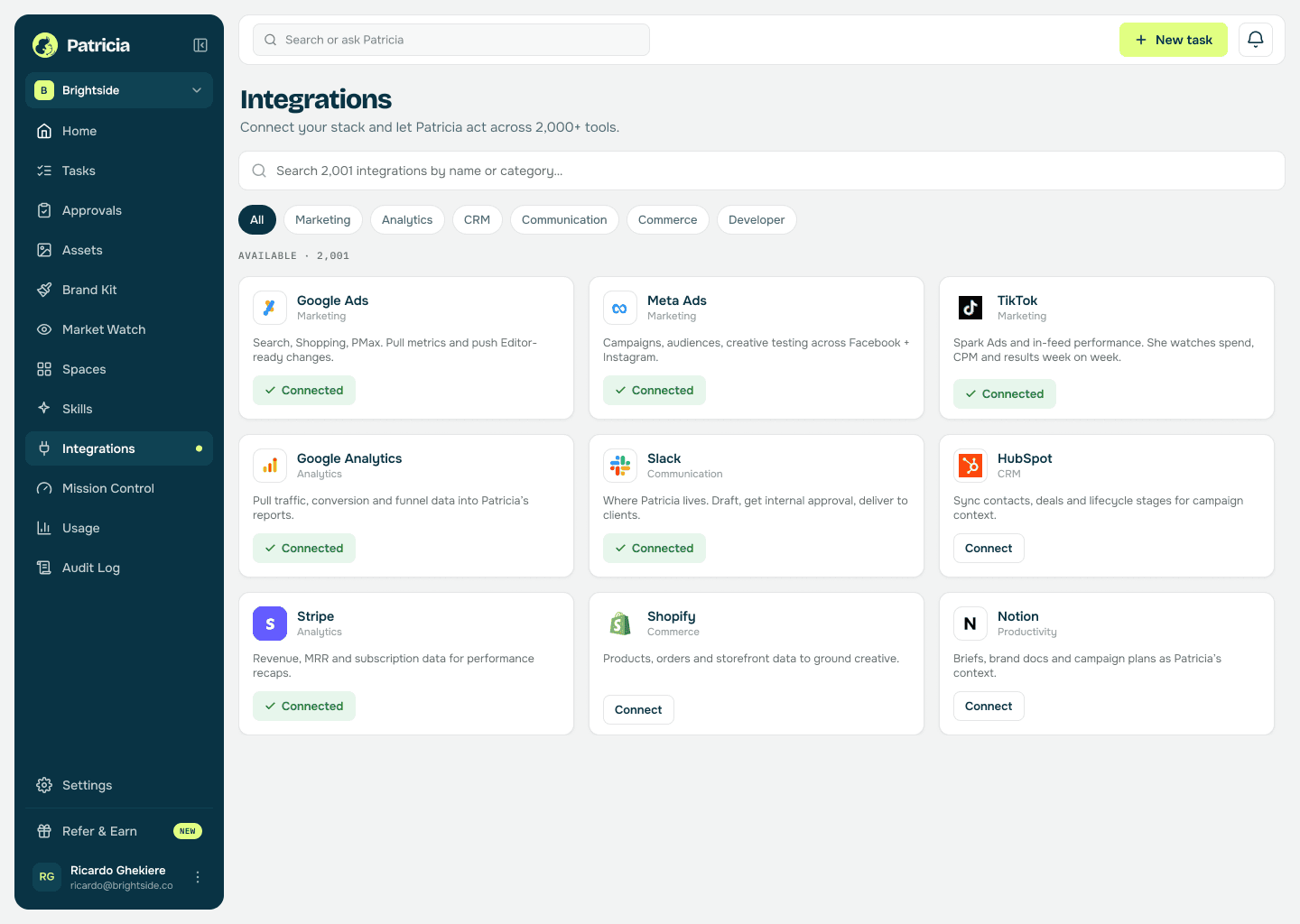
Task: Connect the Shopify integration
Action: click(638, 710)
